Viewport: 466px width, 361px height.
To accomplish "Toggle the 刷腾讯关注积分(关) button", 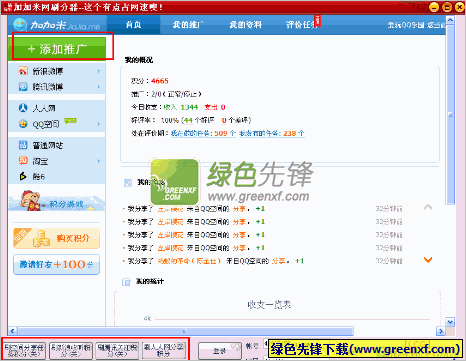I will point(117,350).
